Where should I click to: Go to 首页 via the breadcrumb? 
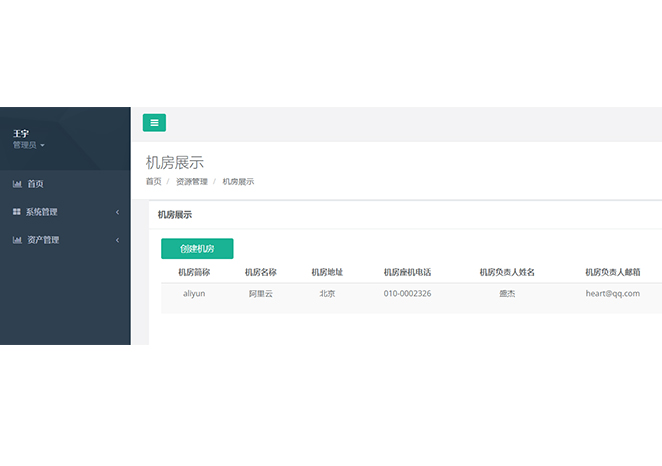pyautogui.click(x=153, y=182)
